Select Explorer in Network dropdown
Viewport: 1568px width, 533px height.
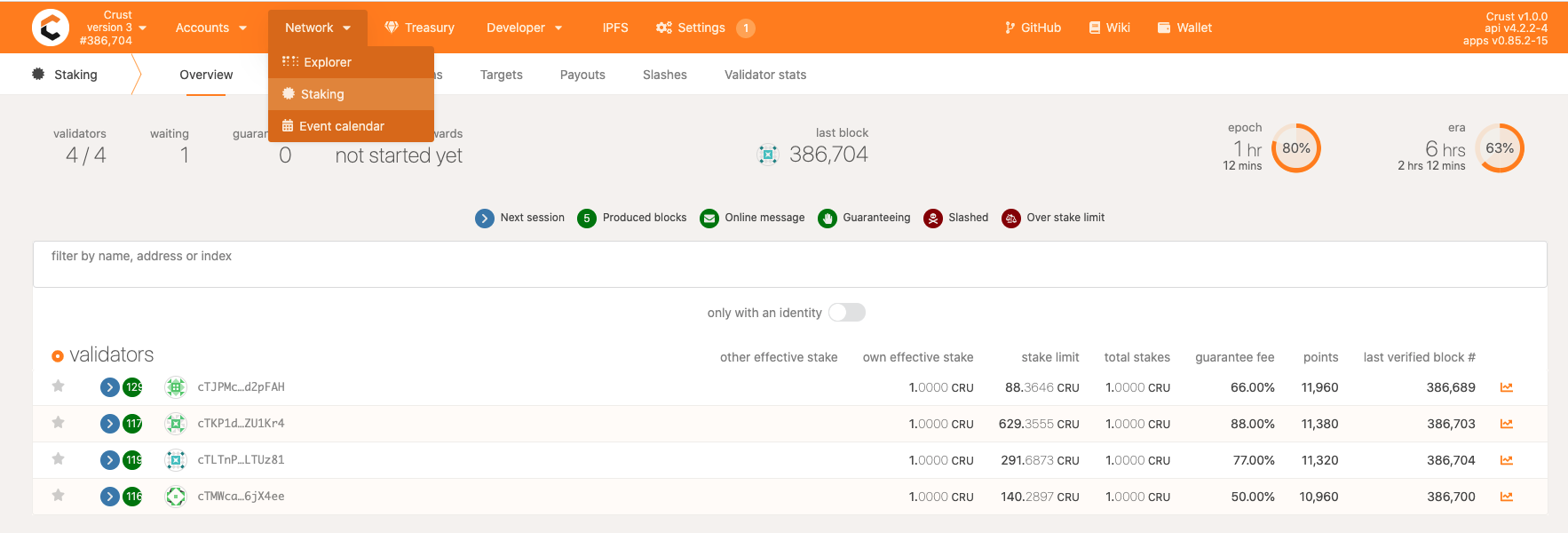click(x=351, y=62)
